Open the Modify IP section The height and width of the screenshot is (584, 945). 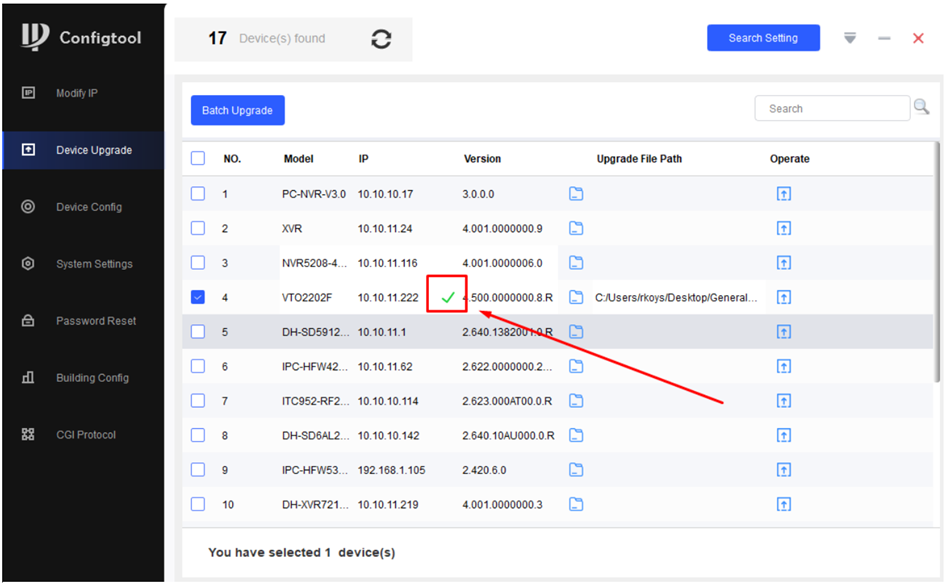77,93
